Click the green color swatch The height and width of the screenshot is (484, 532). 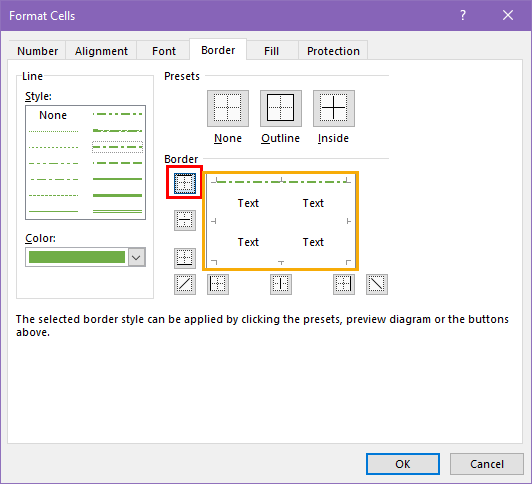77,257
